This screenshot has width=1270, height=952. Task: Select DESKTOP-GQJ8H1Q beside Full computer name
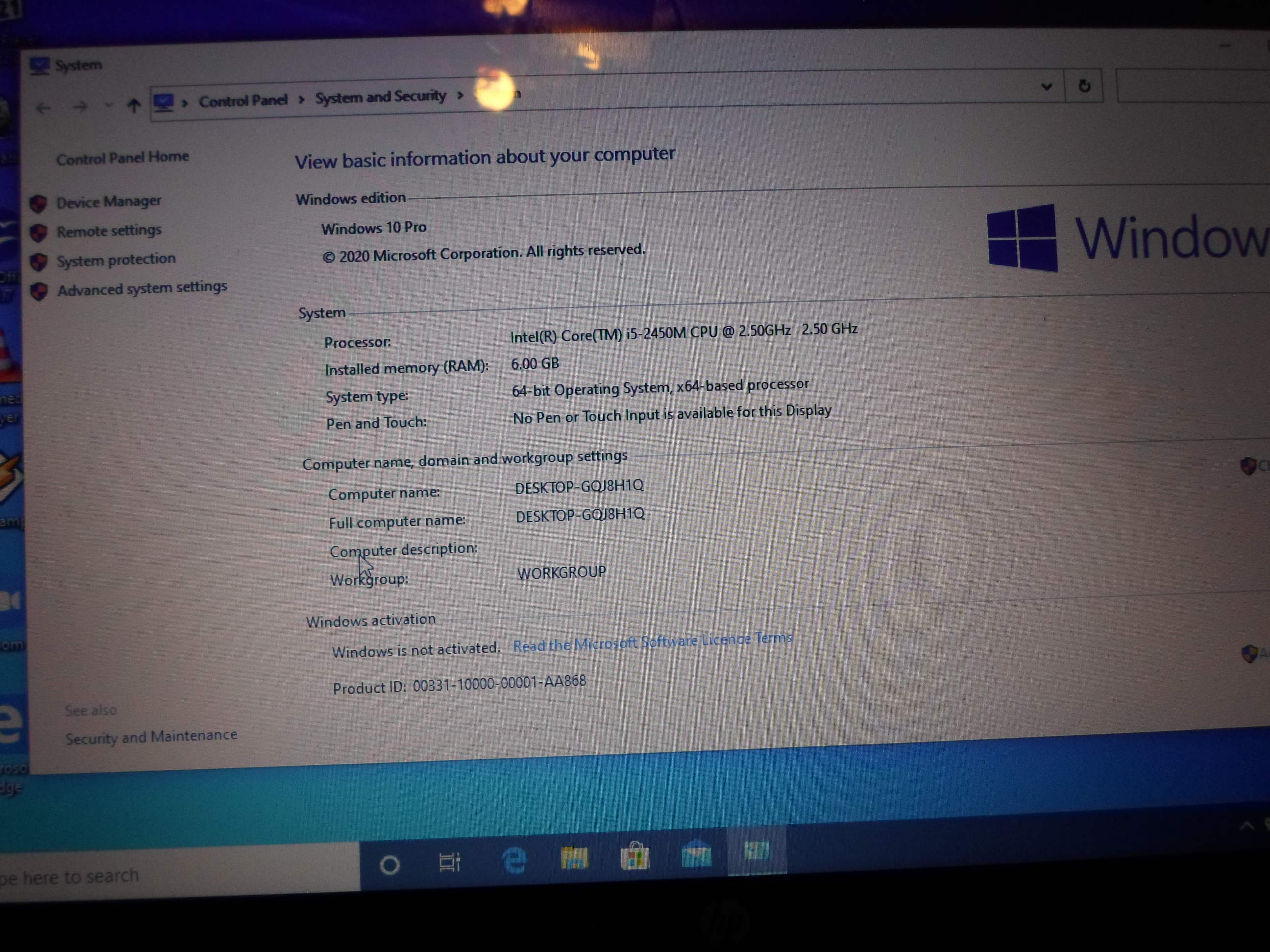(580, 515)
